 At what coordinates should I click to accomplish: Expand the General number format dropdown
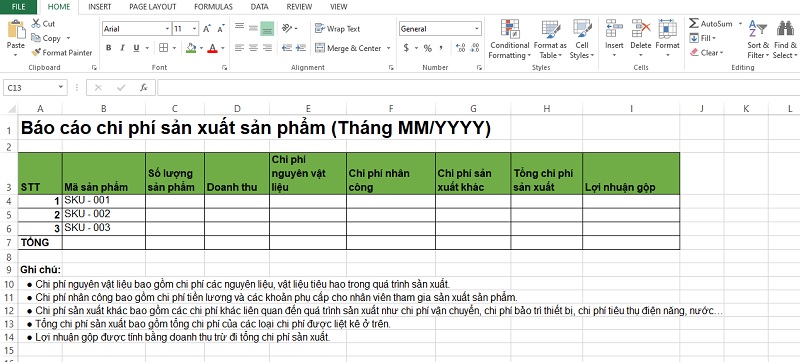pyautogui.click(x=477, y=29)
